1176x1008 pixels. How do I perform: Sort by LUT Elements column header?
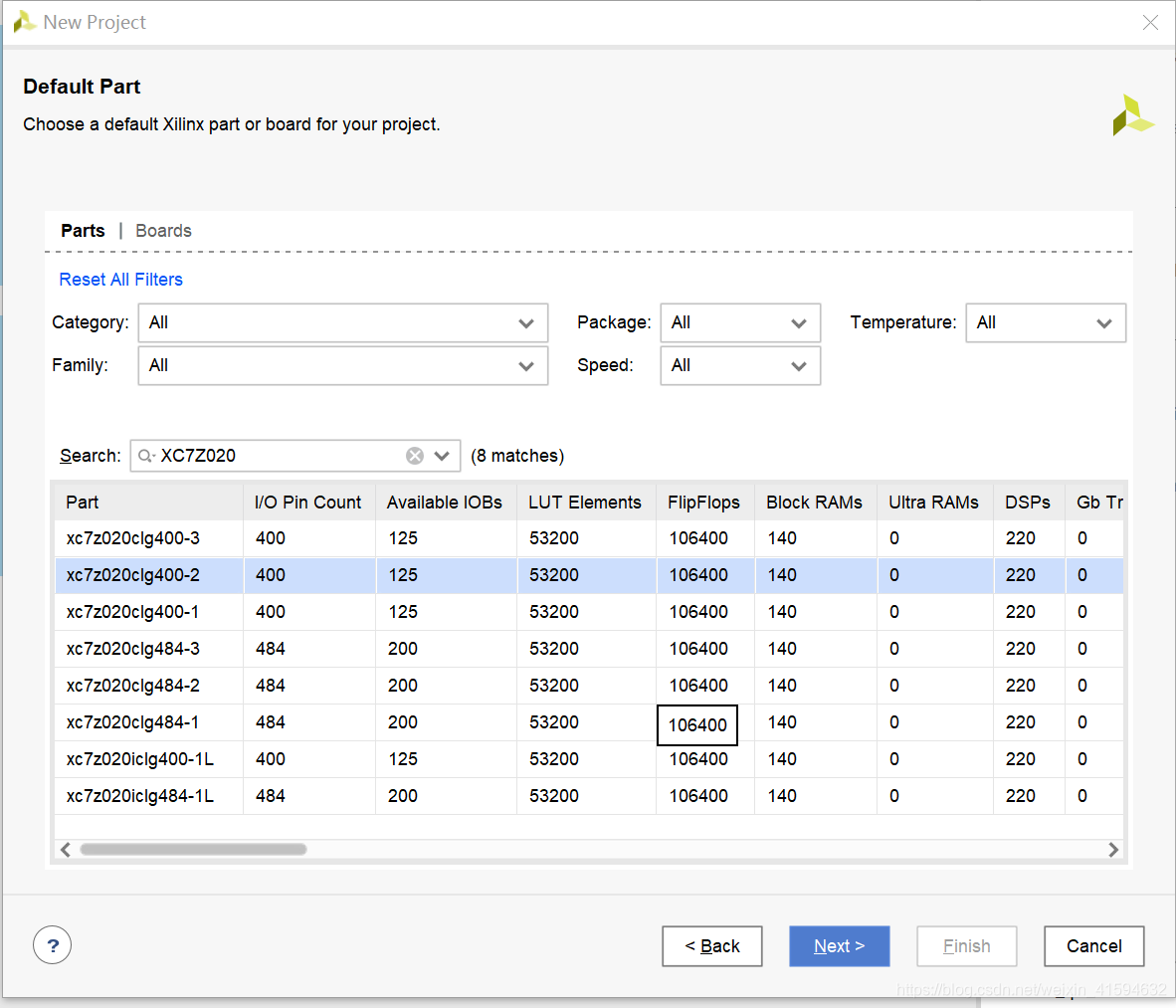coord(586,502)
